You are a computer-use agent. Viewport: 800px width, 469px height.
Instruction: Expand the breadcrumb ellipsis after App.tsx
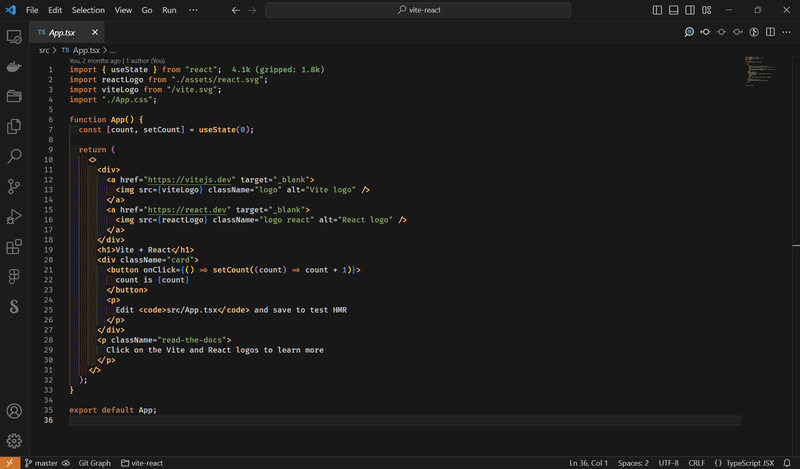(x=113, y=50)
